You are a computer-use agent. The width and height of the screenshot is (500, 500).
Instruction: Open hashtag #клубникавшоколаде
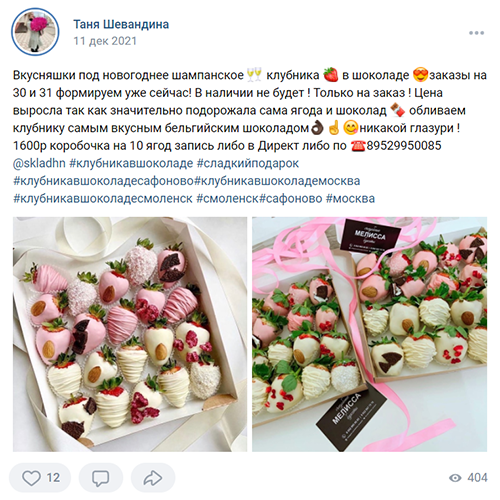click(x=131, y=163)
